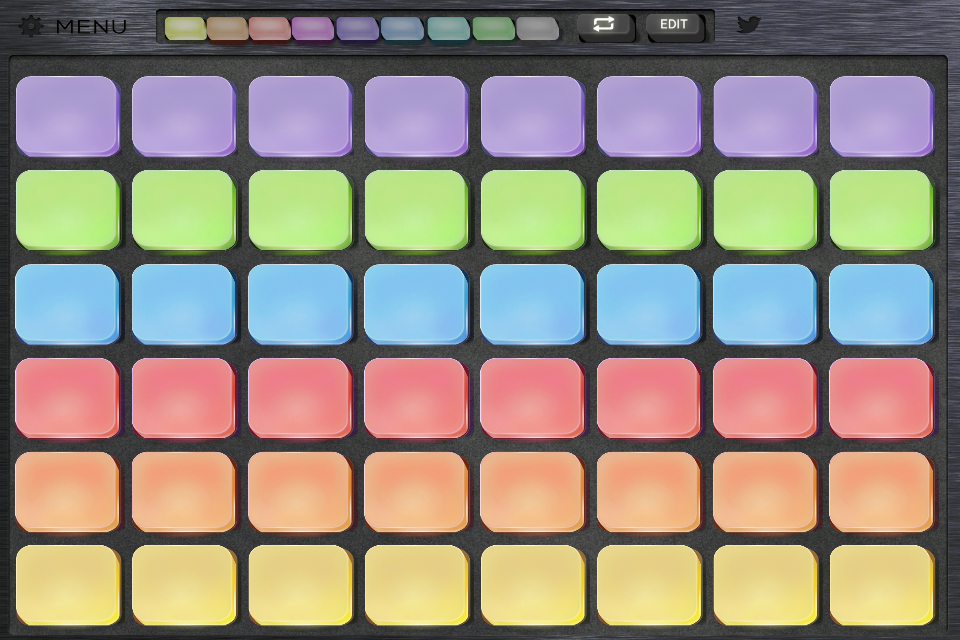Fire the eighth yellow pad

tap(882, 585)
